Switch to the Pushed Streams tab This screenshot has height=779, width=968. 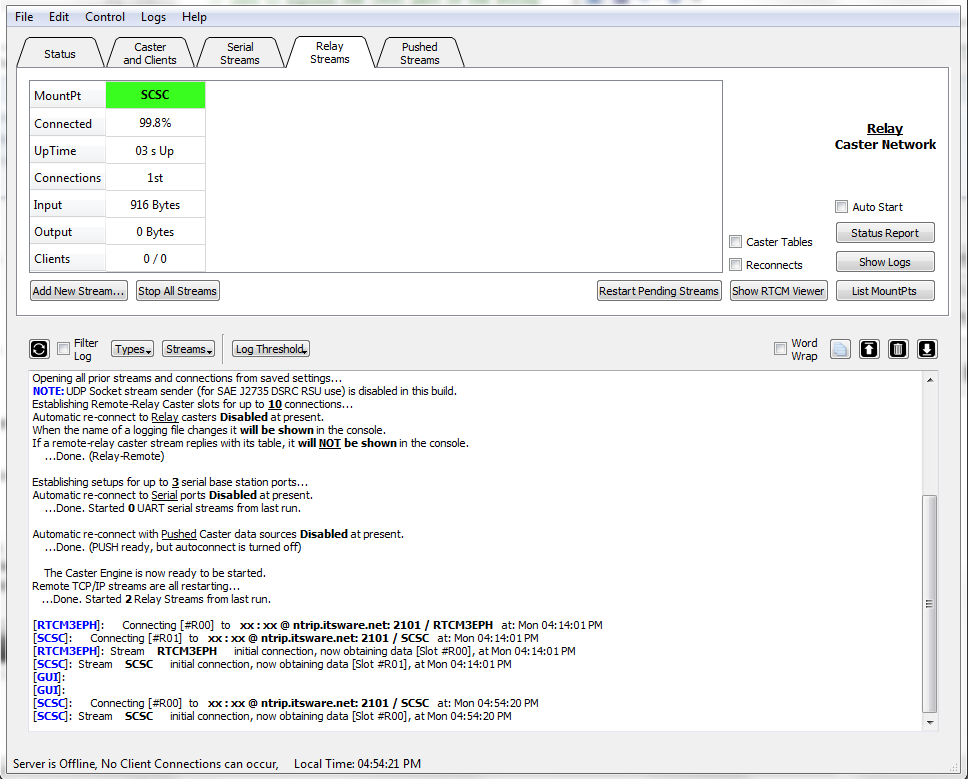(x=419, y=51)
